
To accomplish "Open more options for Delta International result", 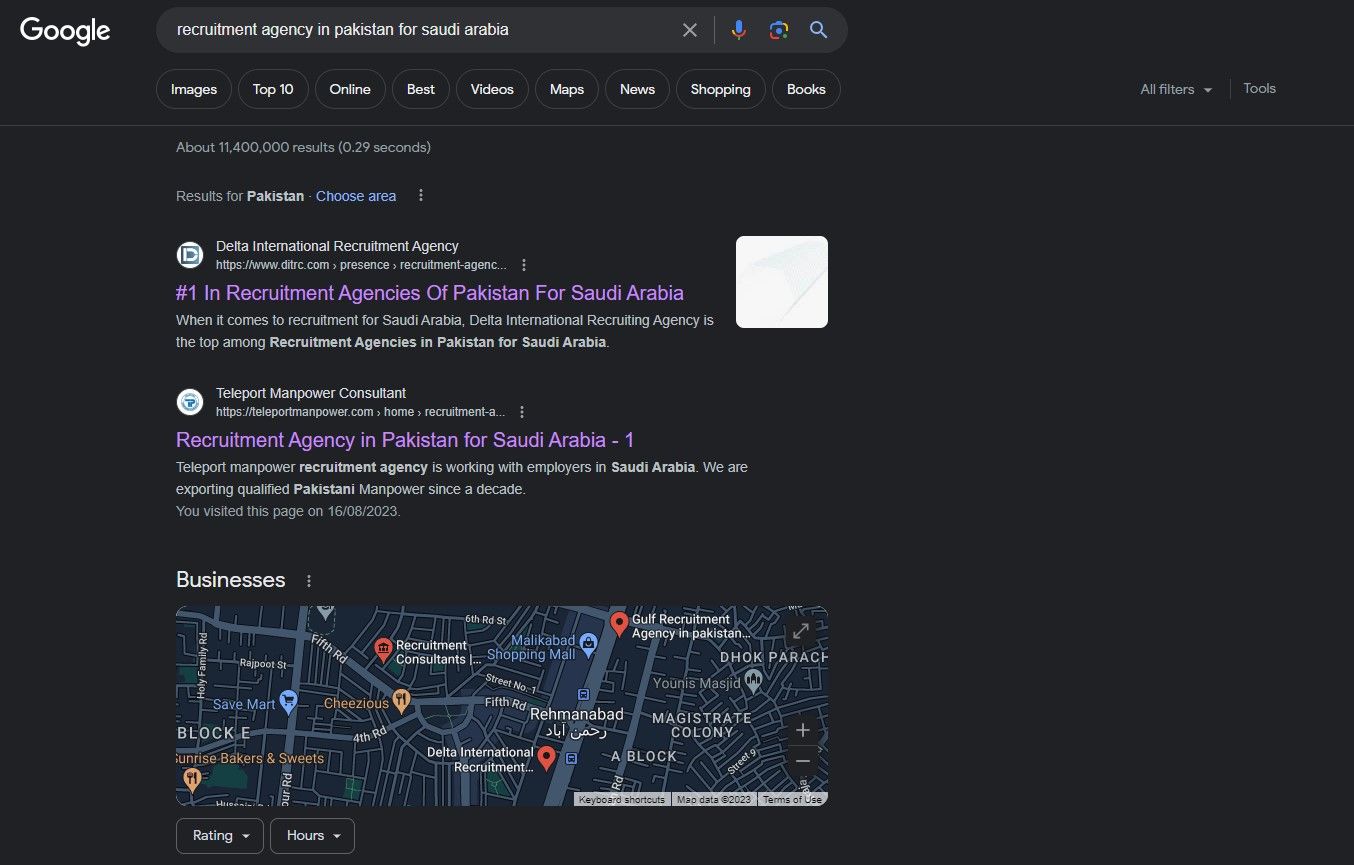I will 524,265.
